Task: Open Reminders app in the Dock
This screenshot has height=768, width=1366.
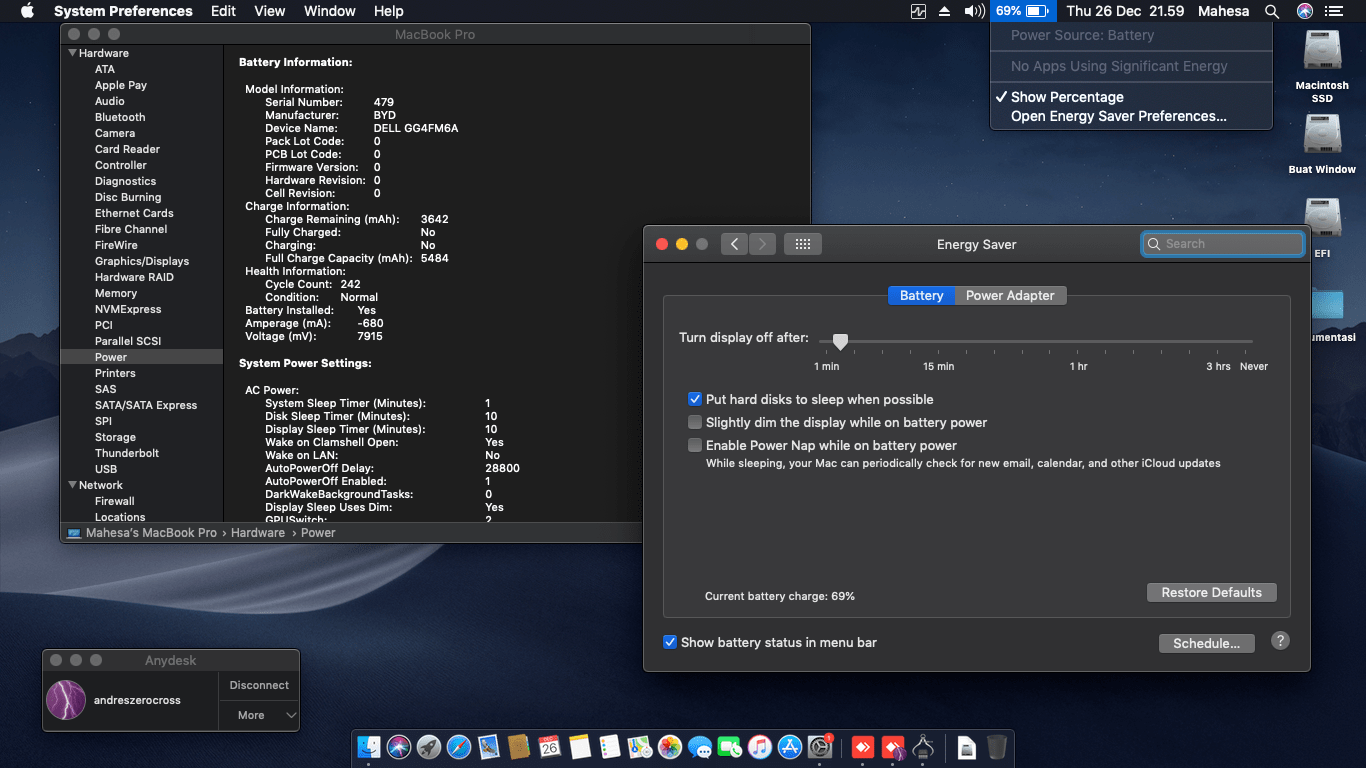Action: [x=609, y=747]
